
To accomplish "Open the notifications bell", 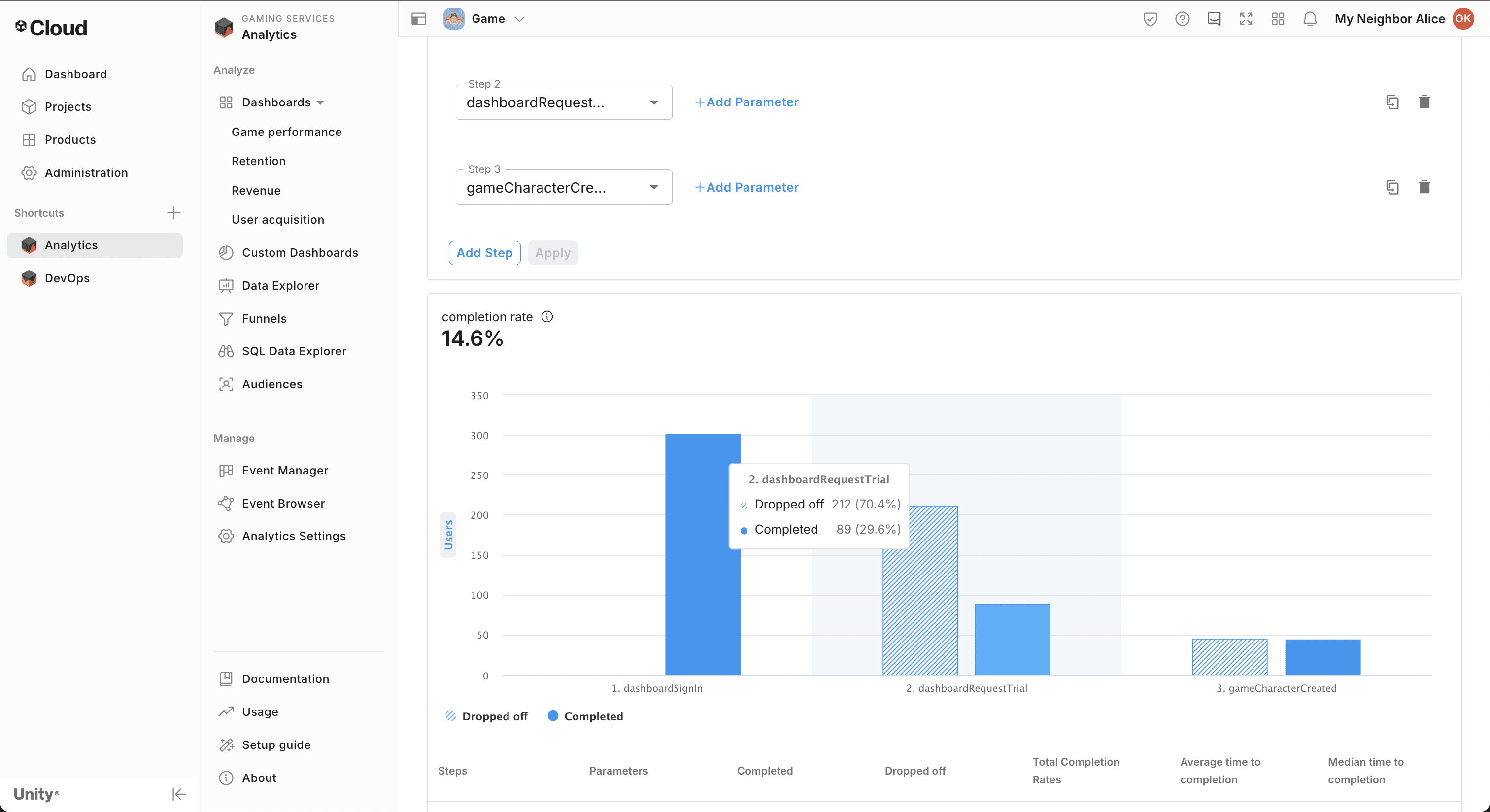I will tap(1310, 19).
